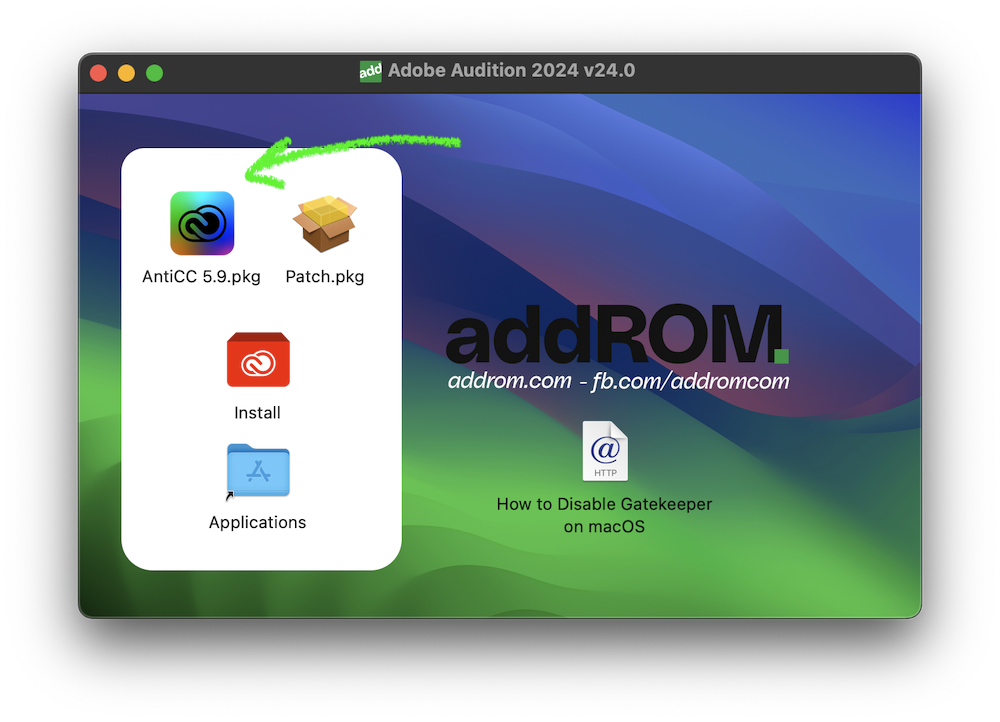
Task: Open the Applications folder shortcut icon
Action: tap(258, 471)
